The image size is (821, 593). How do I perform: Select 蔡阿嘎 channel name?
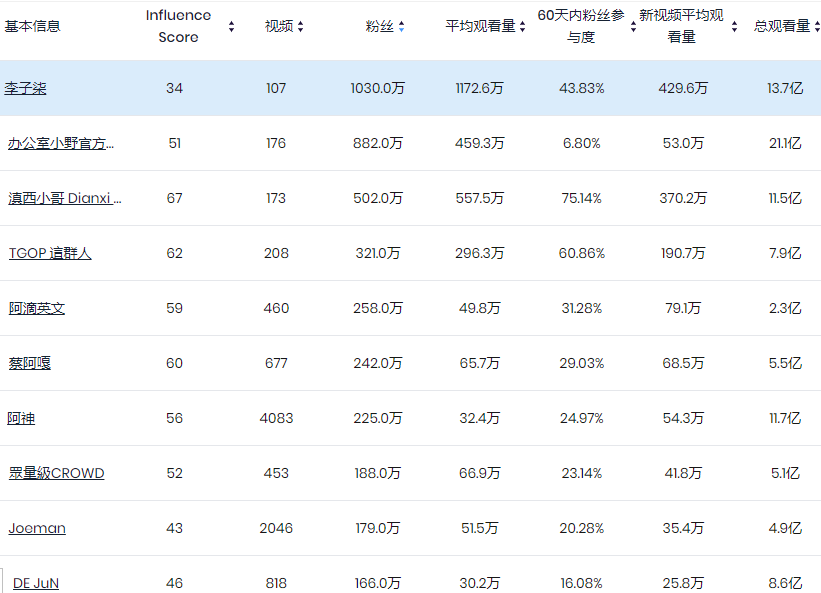(30, 363)
